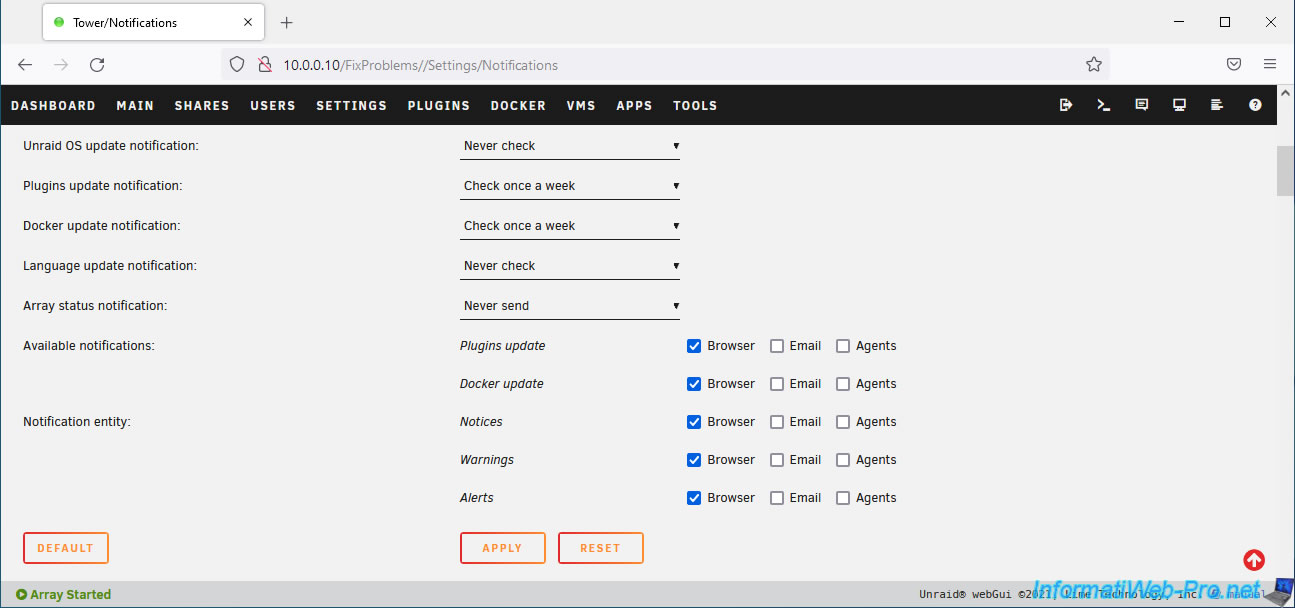Viewport: 1295px width, 608px height.
Task: Open the system info monitor icon
Action: pos(1180,105)
